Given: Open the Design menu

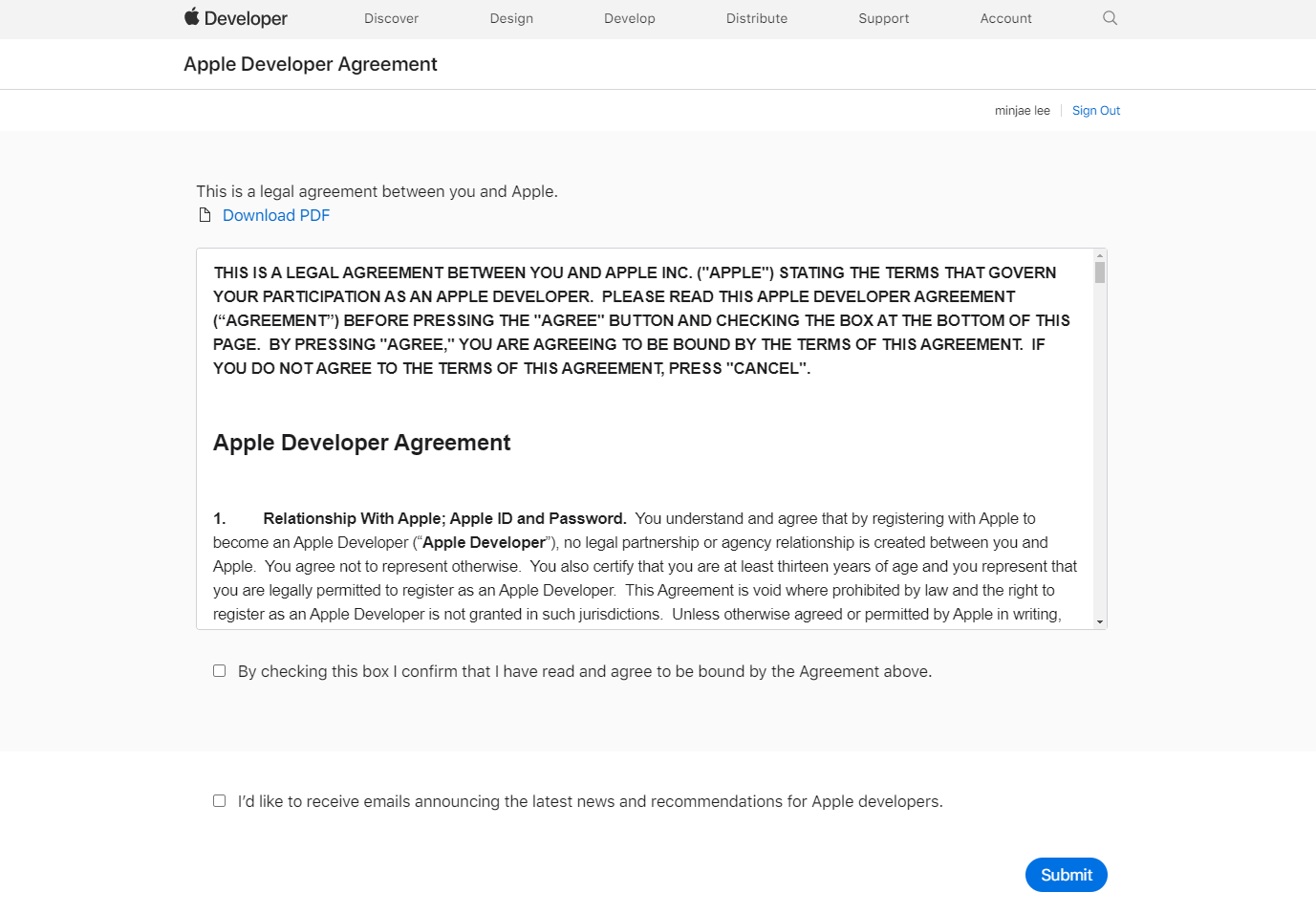Looking at the screenshot, I should 511,18.
